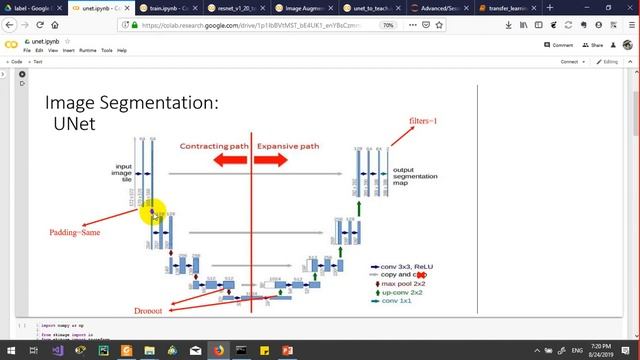Open the Runtime menu
This screenshot has height=360, width=640.
coord(88,50)
